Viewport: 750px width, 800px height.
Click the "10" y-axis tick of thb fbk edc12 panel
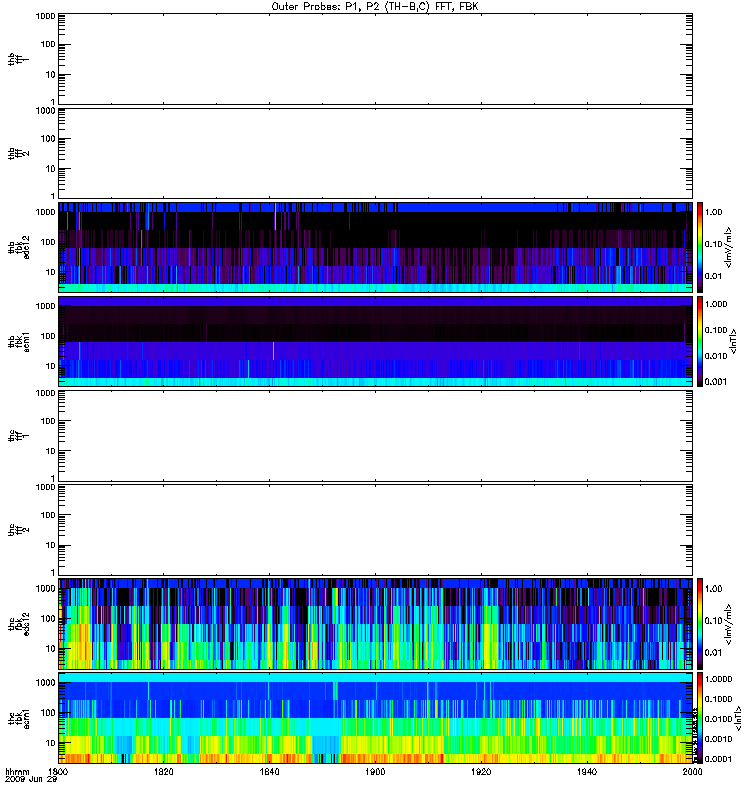click(51, 272)
